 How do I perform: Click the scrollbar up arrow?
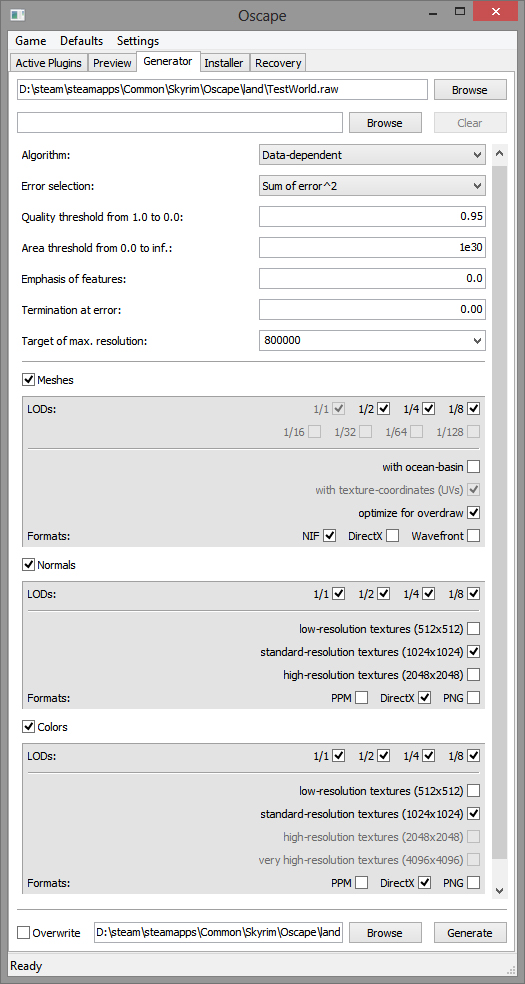click(500, 152)
